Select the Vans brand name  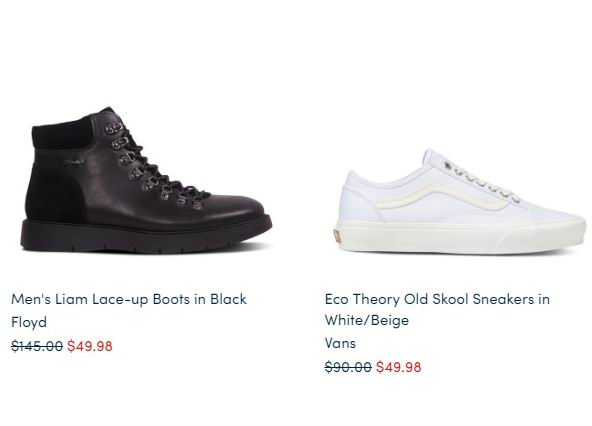tap(340, 343)
